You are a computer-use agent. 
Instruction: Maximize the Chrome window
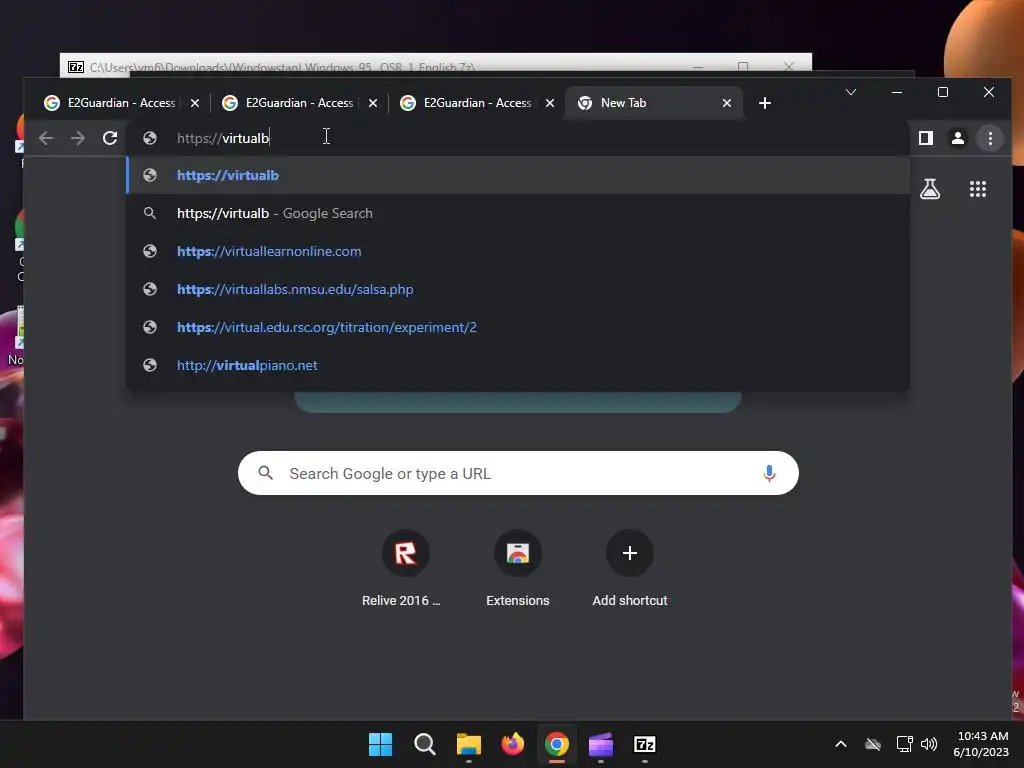coord(942,92)
